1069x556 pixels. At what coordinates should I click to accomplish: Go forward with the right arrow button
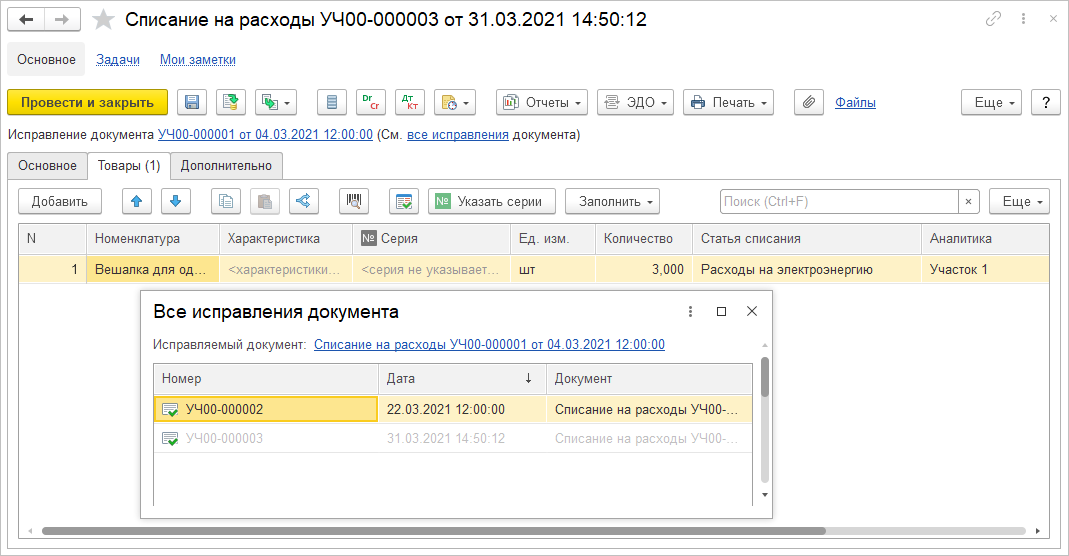[62, 20]
